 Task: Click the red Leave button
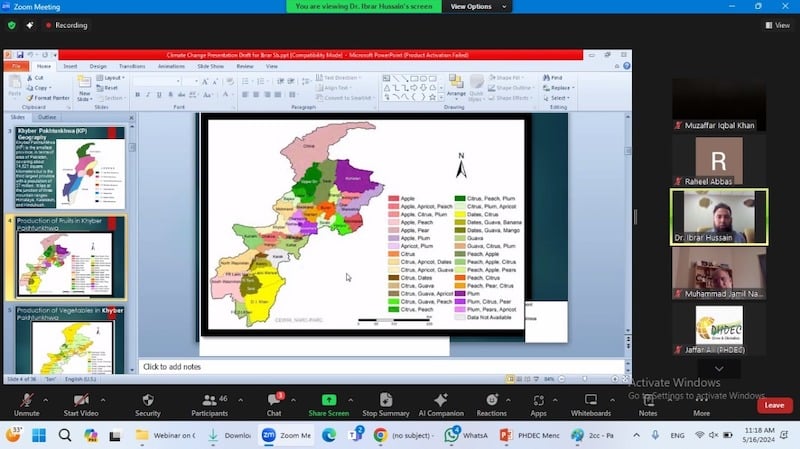click(x=773, y=405)
